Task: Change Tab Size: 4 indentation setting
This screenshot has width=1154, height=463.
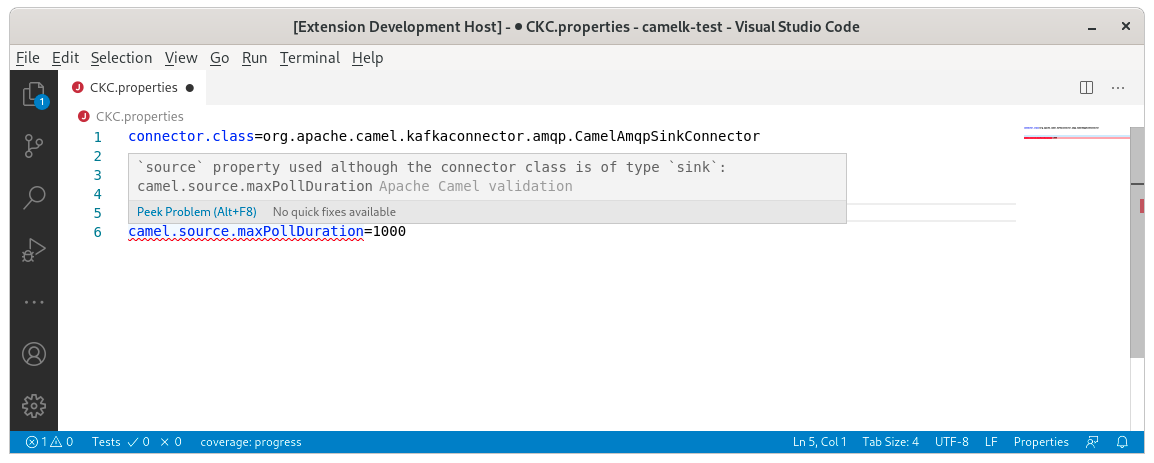Action: click(x=891, y=442)
